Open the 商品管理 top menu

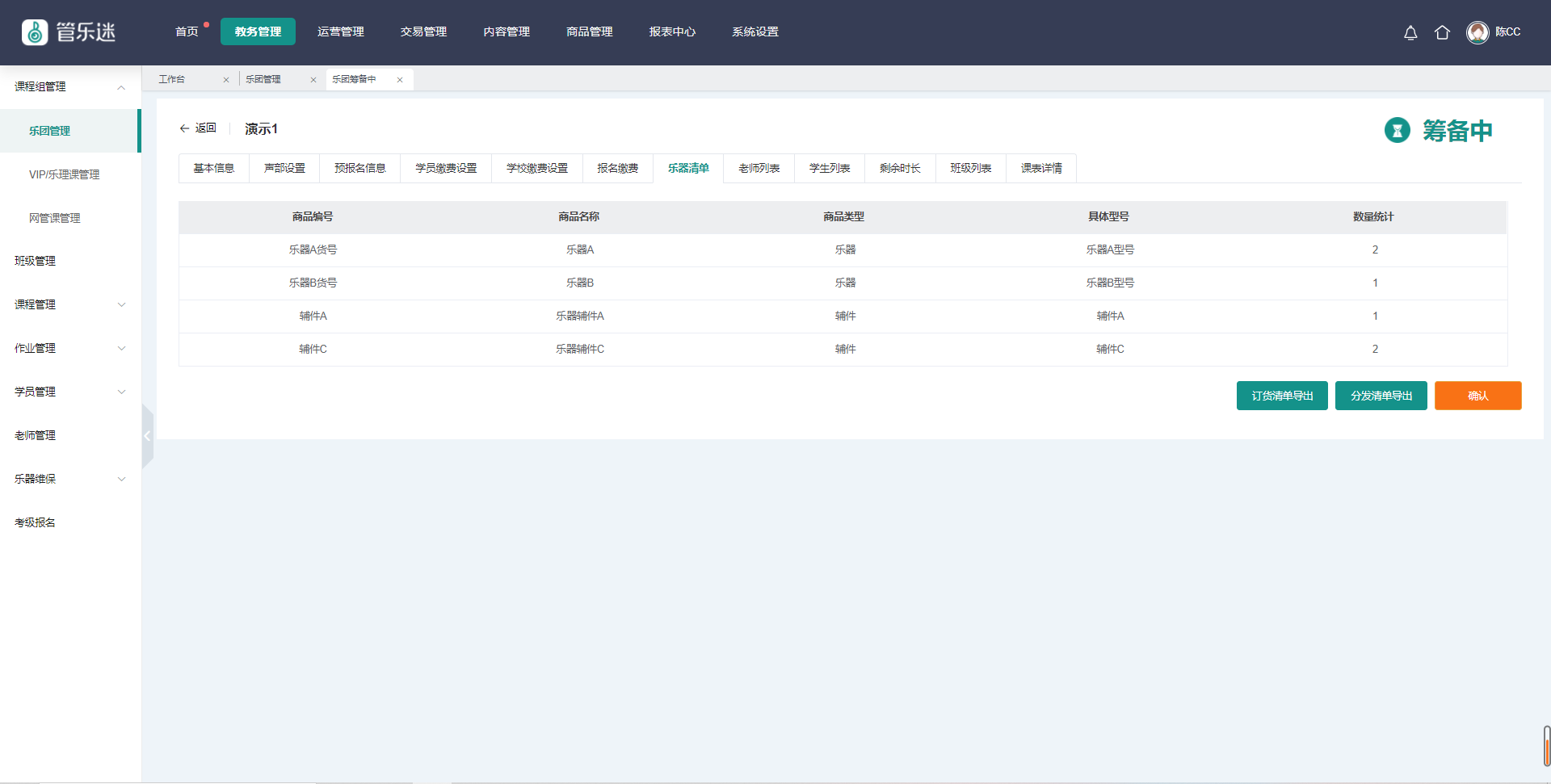(x=589, y=32)
